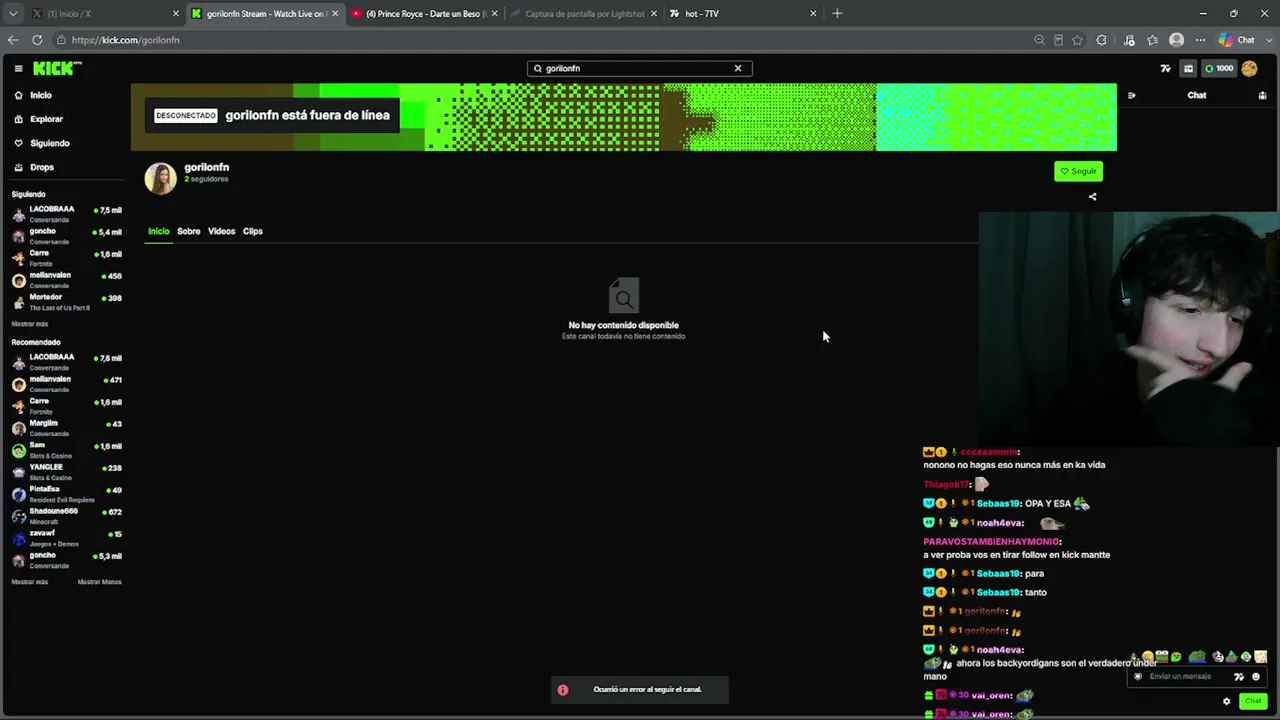Switch to the Videos tab

coord(221,231)
